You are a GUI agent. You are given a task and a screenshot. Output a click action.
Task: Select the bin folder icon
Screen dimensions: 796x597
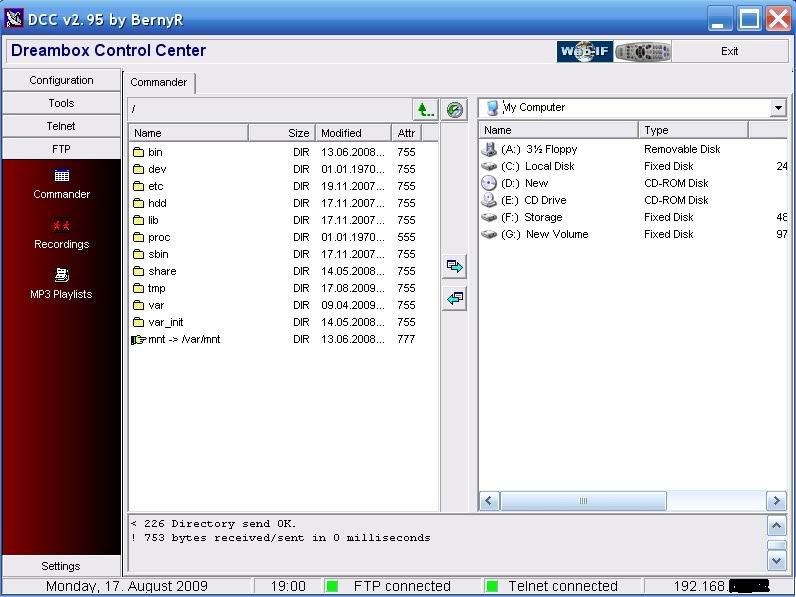coord(139,152)
